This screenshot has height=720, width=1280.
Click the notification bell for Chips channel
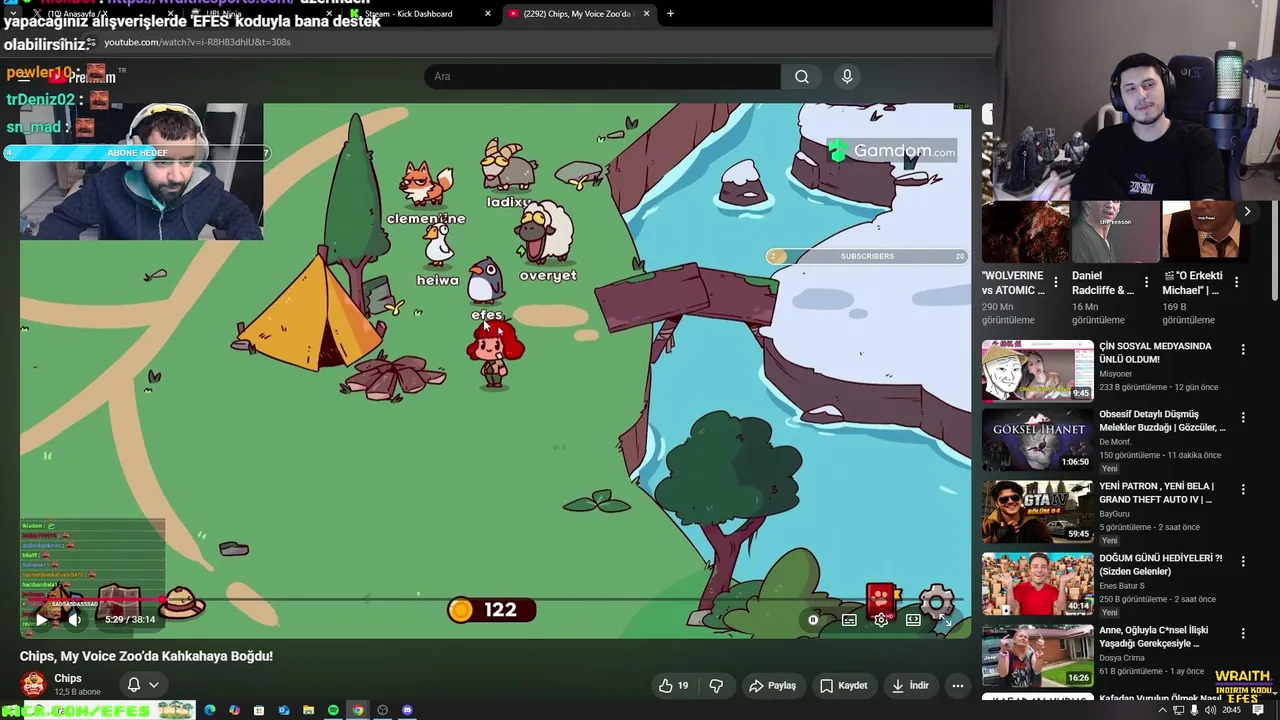click(x=133, y=685)
